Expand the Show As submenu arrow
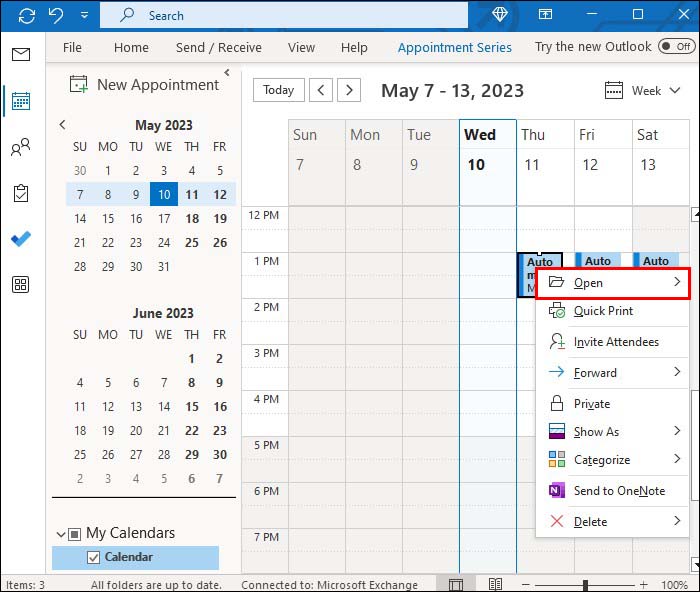The image size is (700, 592). point(677,431)
